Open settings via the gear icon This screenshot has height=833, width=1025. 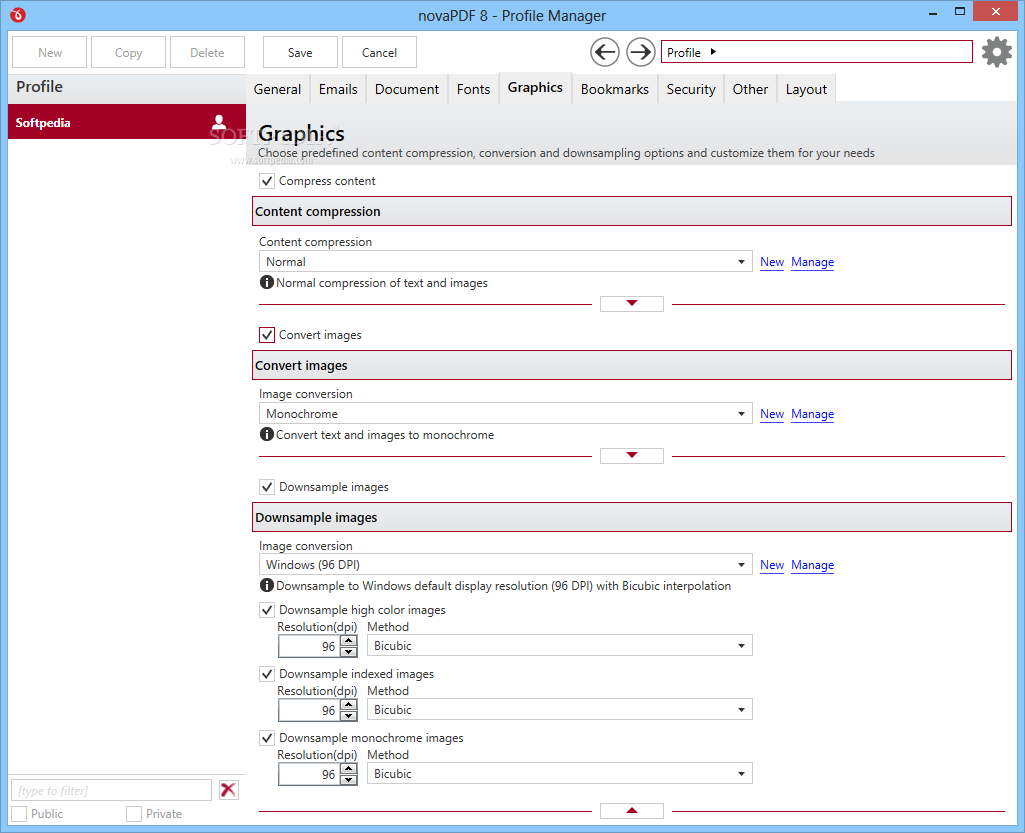(x=997, y=52)
